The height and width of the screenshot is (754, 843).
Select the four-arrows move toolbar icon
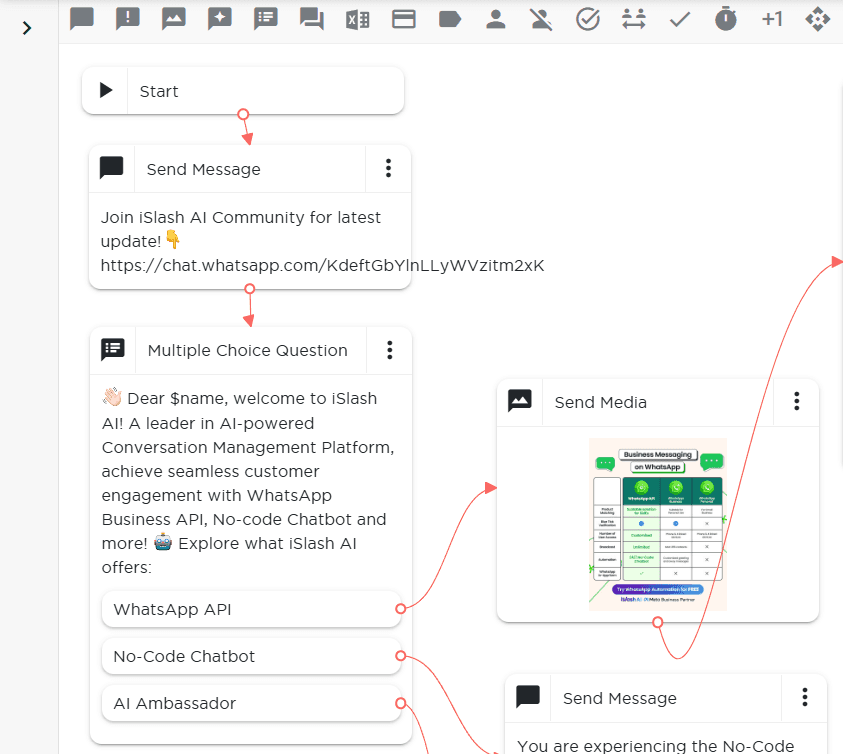(x=818, y=19)
